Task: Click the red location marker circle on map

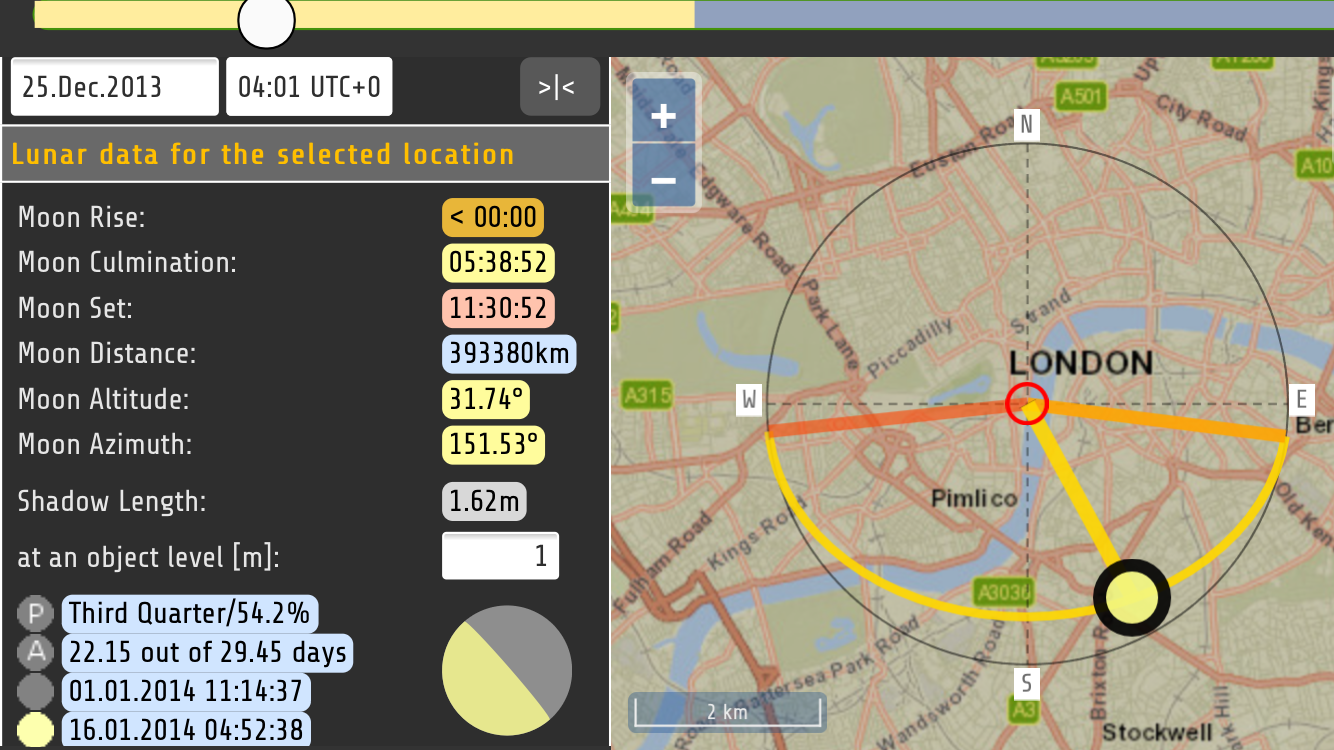Action: coord(1027,403)
